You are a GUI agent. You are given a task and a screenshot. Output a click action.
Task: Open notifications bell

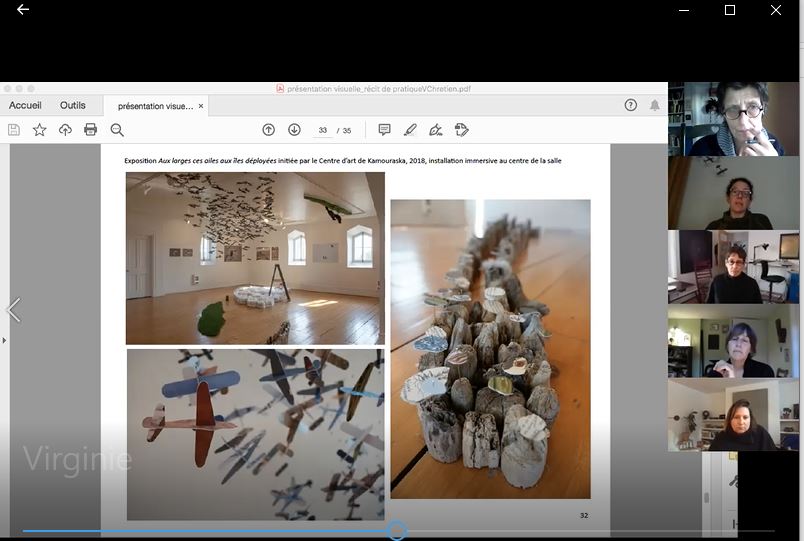655,105
